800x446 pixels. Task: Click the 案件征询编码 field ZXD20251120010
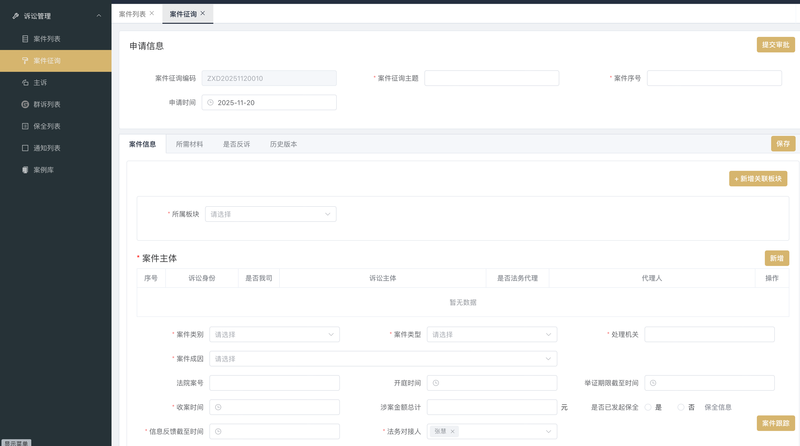coord(269,78)
